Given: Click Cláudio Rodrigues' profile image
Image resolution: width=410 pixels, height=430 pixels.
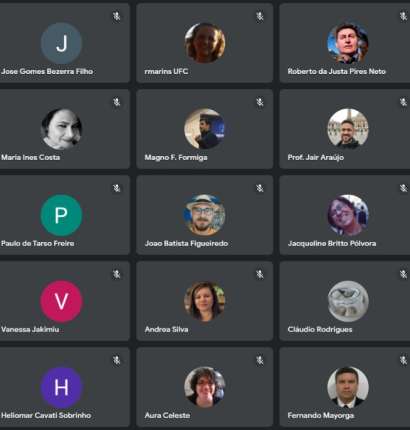Looking at the screenshot, I should pos(348,301).
